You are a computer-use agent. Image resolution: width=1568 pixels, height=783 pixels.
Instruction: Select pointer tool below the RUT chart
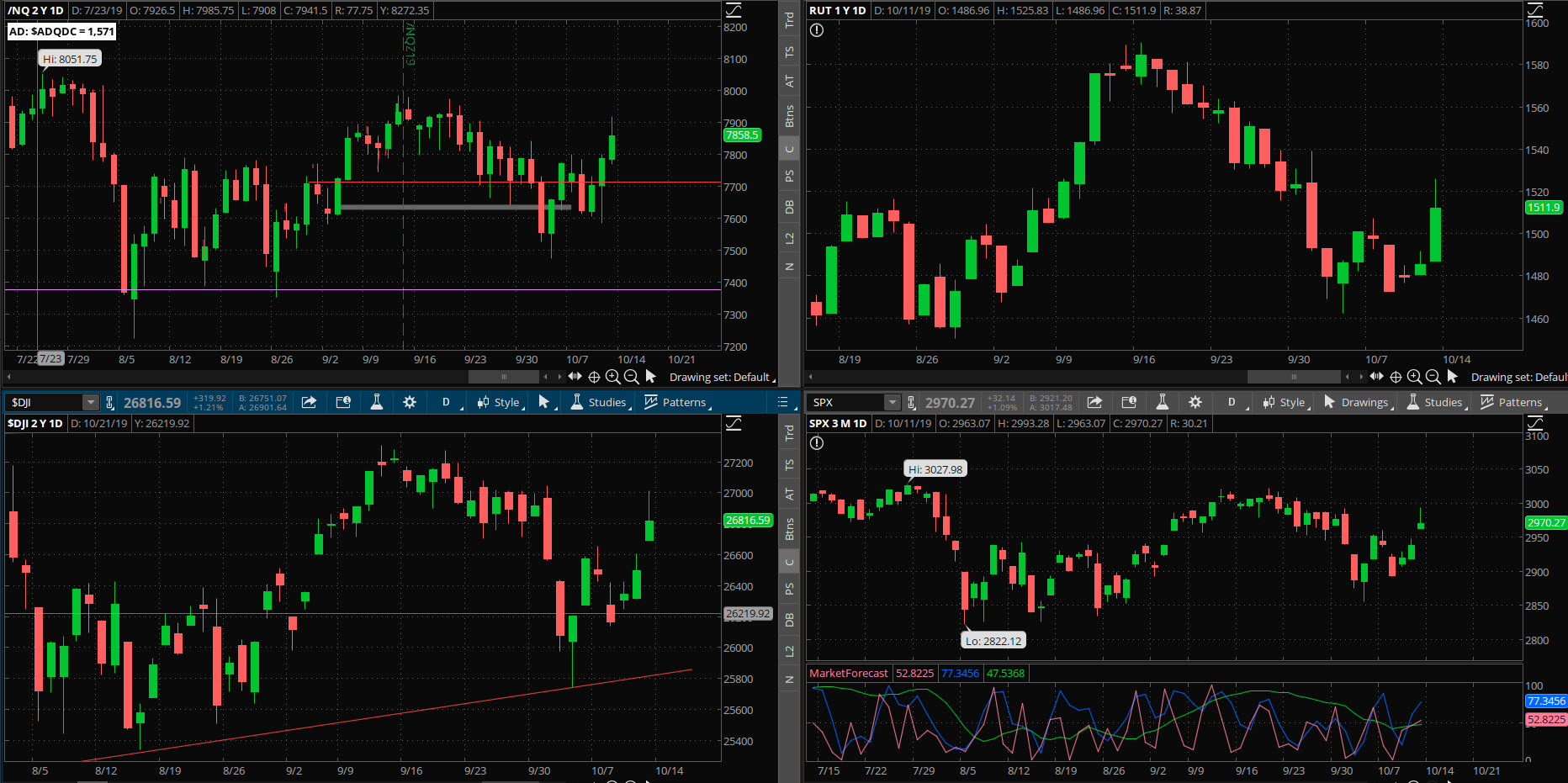1452,377
